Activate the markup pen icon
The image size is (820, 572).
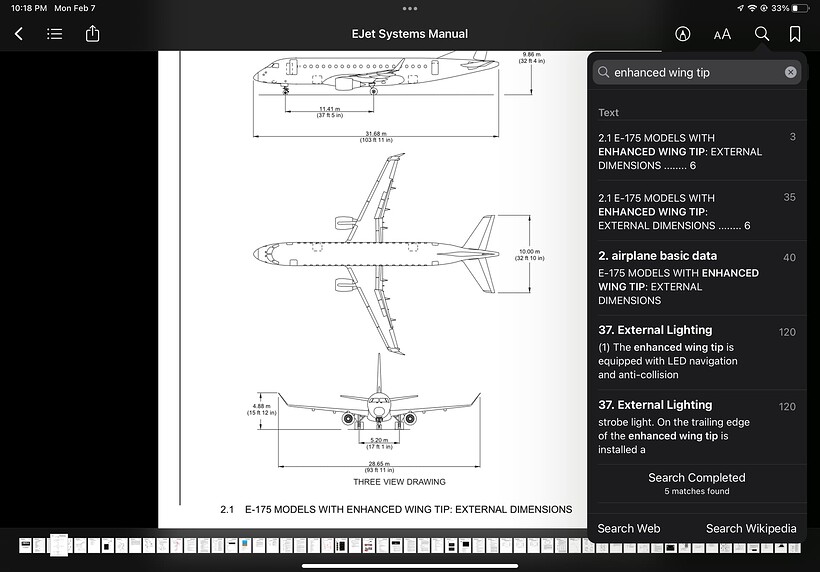(682, 34)
